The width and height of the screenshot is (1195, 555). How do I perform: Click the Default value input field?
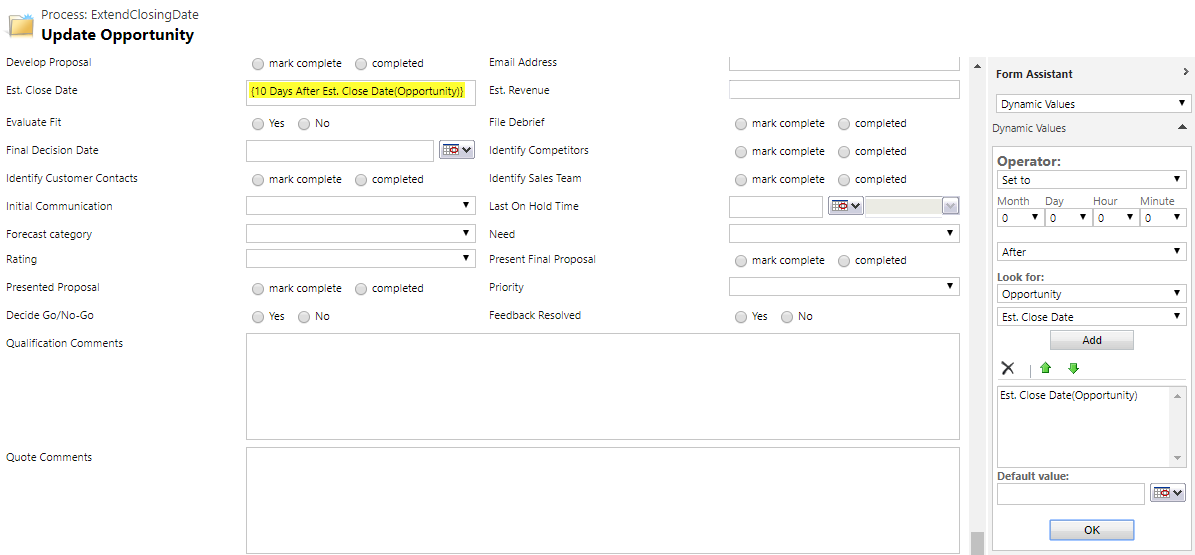click(x=1071, y=494)
